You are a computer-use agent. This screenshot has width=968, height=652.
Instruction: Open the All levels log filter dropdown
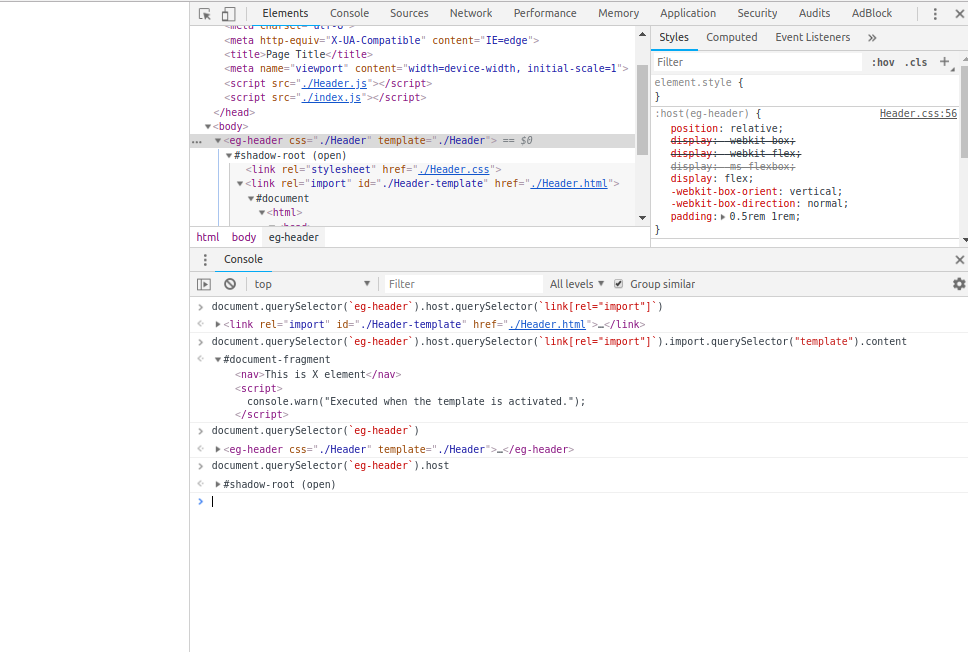[577, 284]
